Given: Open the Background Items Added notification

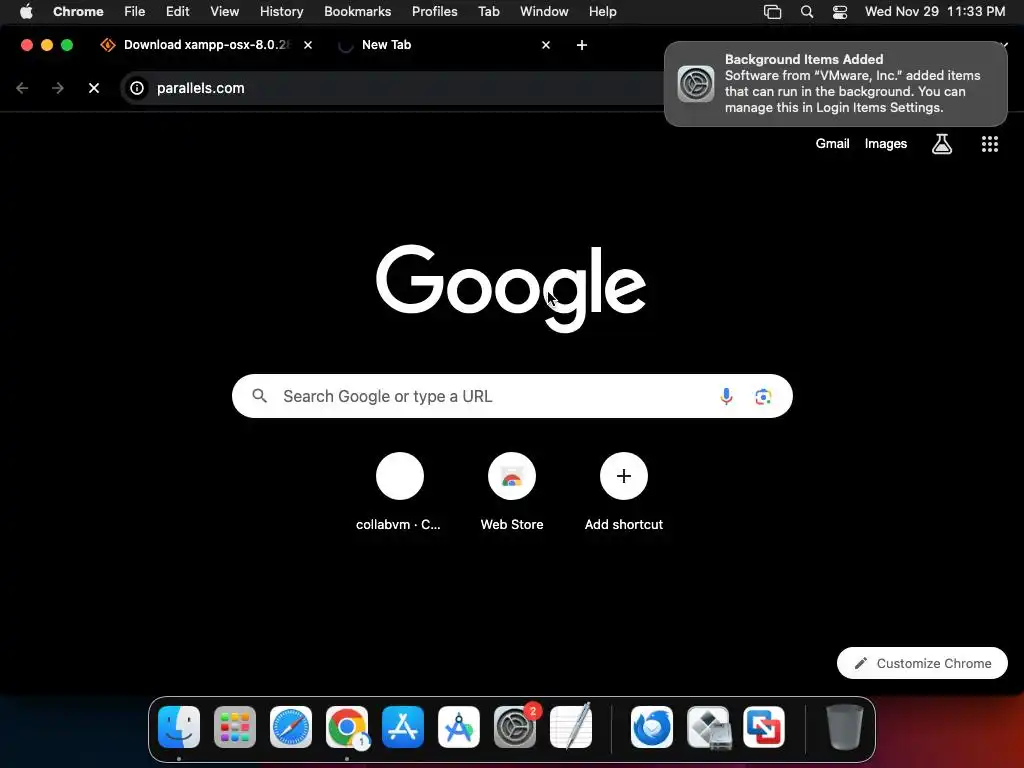Looking at the screenshot, I should tap(835, 84).
